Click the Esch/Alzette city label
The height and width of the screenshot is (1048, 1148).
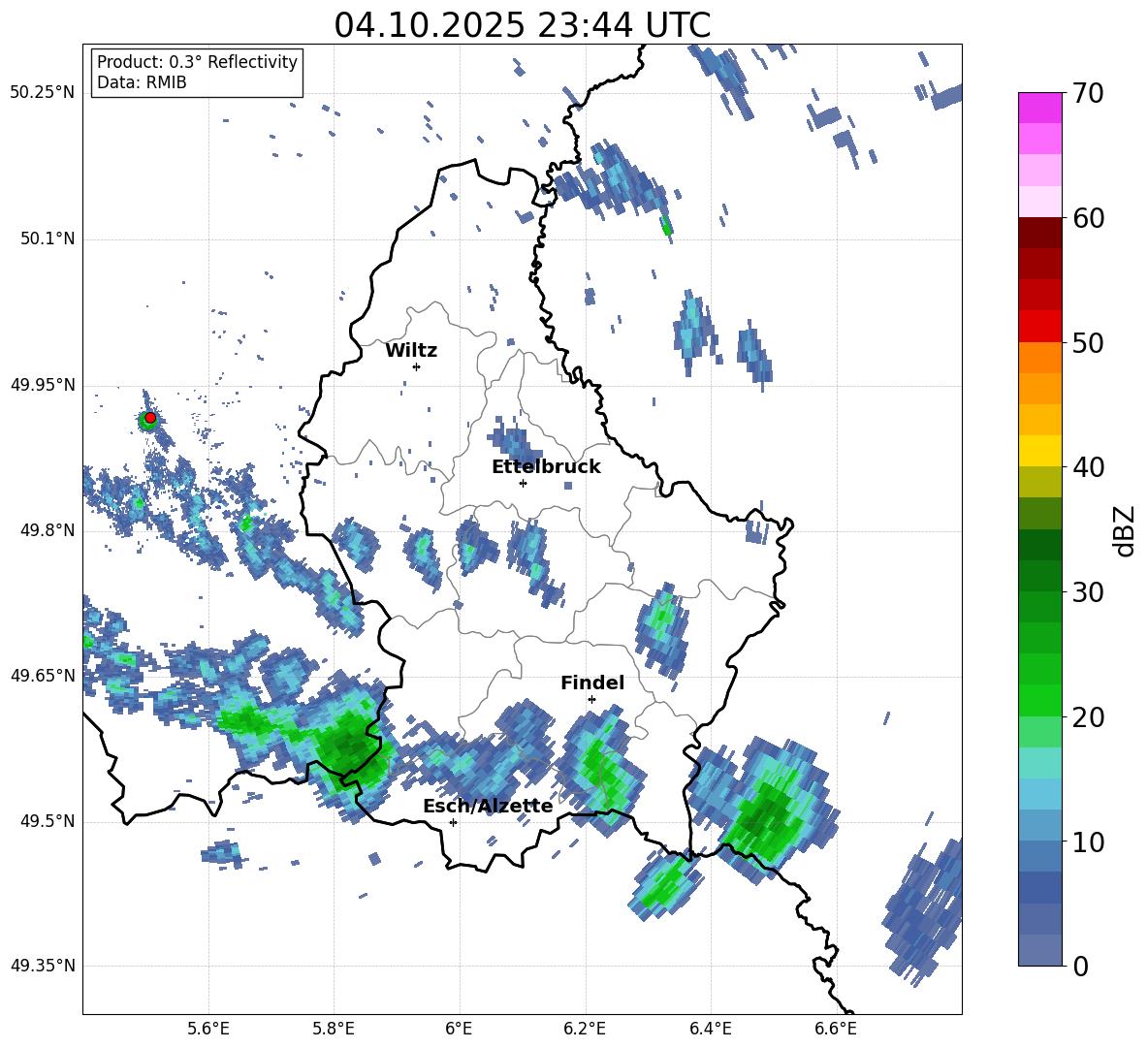pos(488,807)
